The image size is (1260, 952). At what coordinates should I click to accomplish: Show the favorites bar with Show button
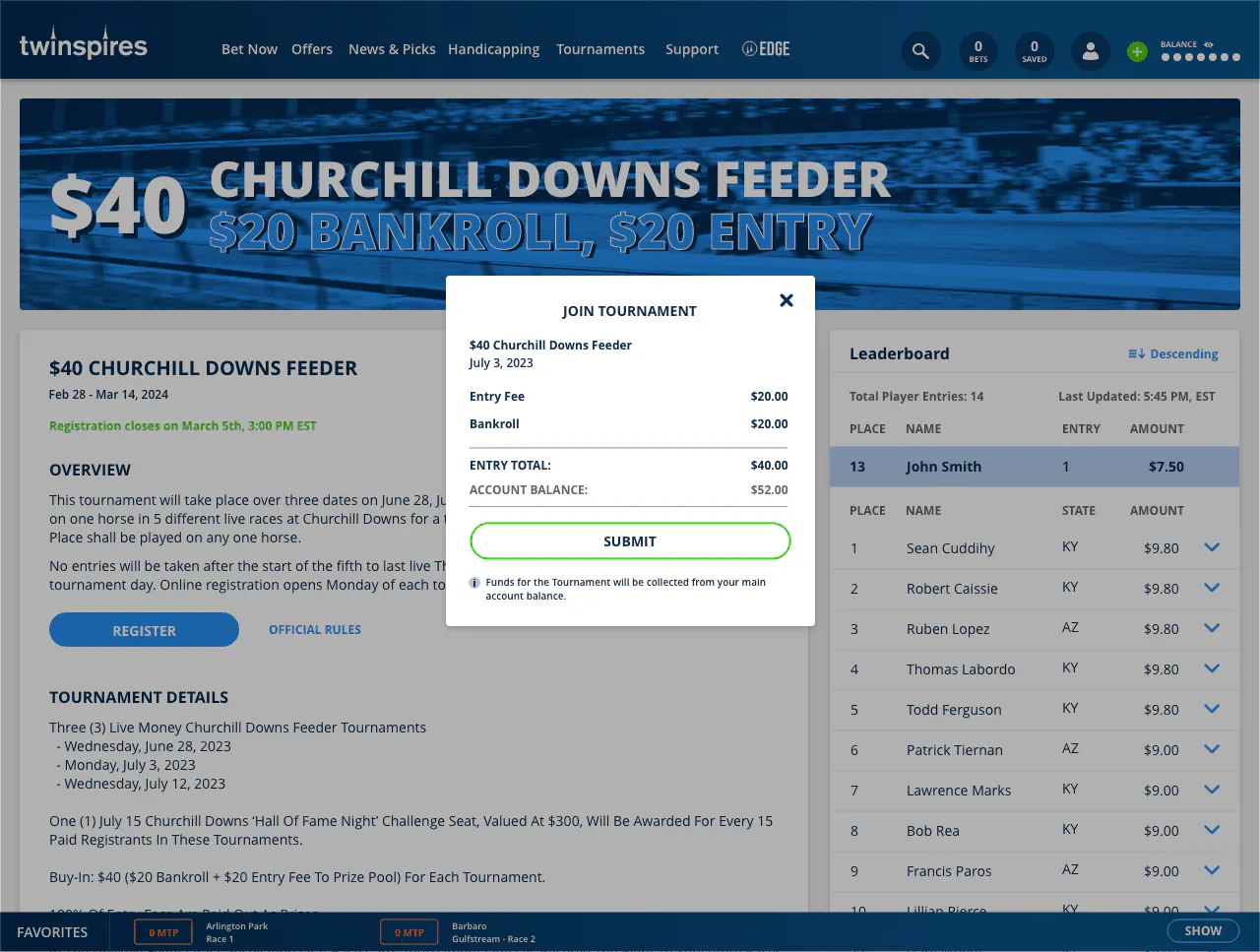coord(1203,931)
